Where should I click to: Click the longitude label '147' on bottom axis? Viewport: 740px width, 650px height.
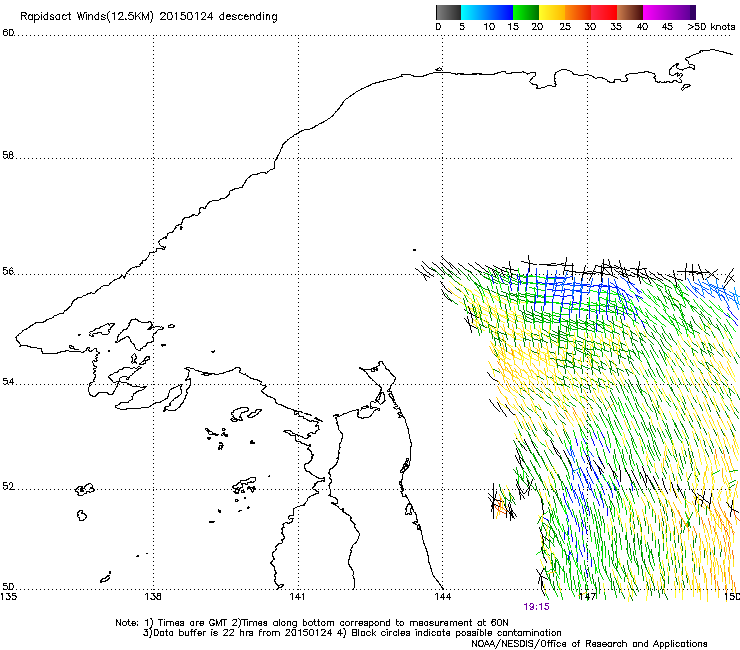[588, 597]
